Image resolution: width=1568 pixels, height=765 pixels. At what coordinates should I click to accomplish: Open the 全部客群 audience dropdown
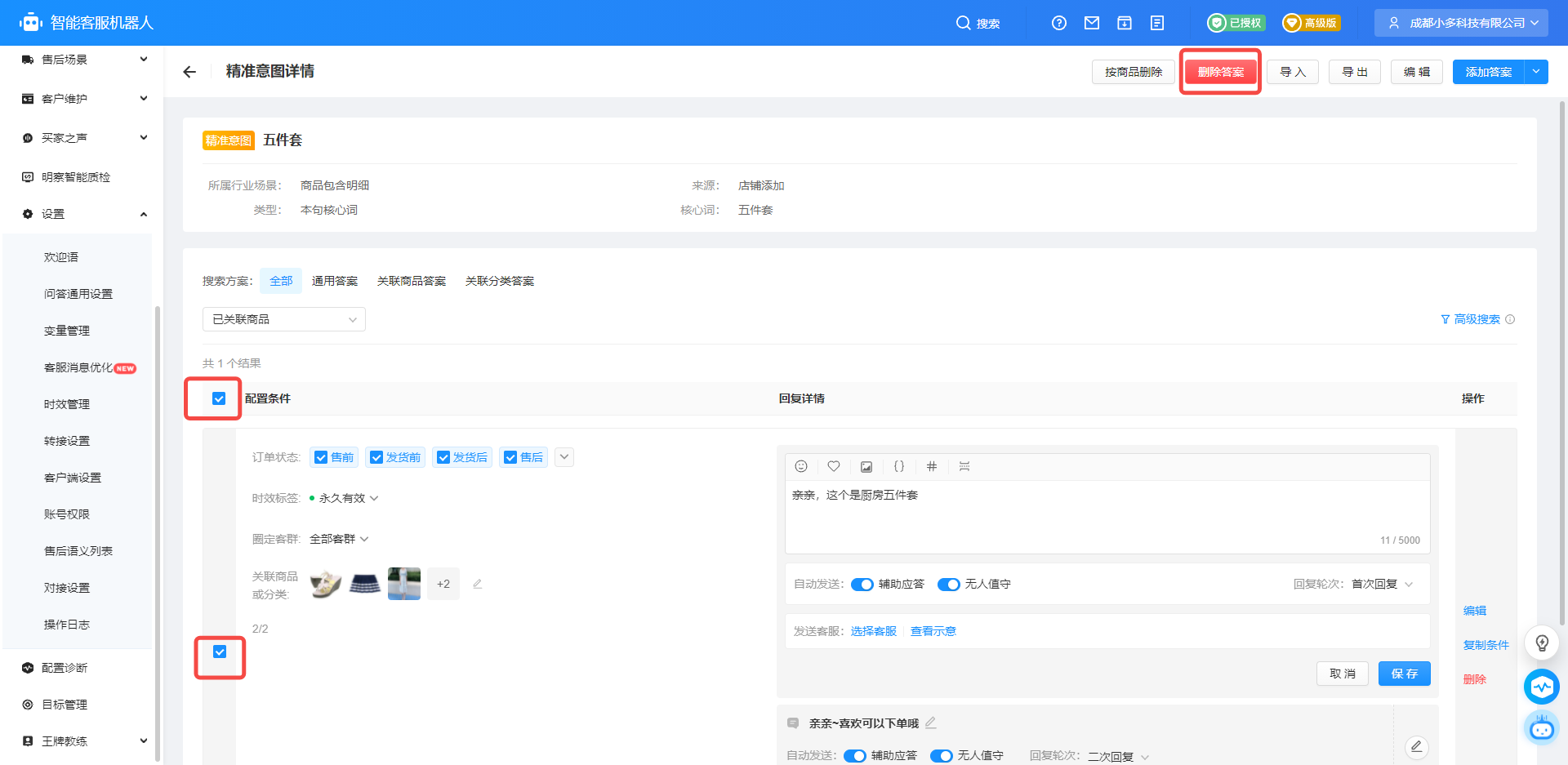point(340,539)
